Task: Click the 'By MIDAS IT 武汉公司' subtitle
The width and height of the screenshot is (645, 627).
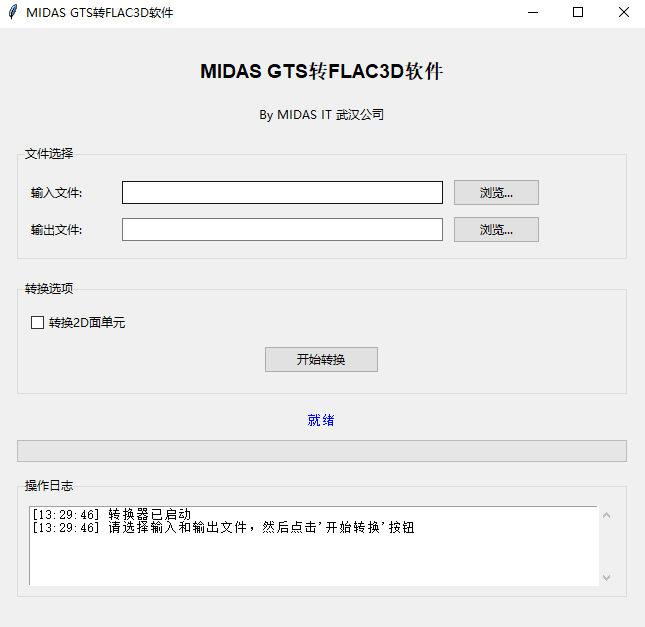Action: tap(321, 114)
